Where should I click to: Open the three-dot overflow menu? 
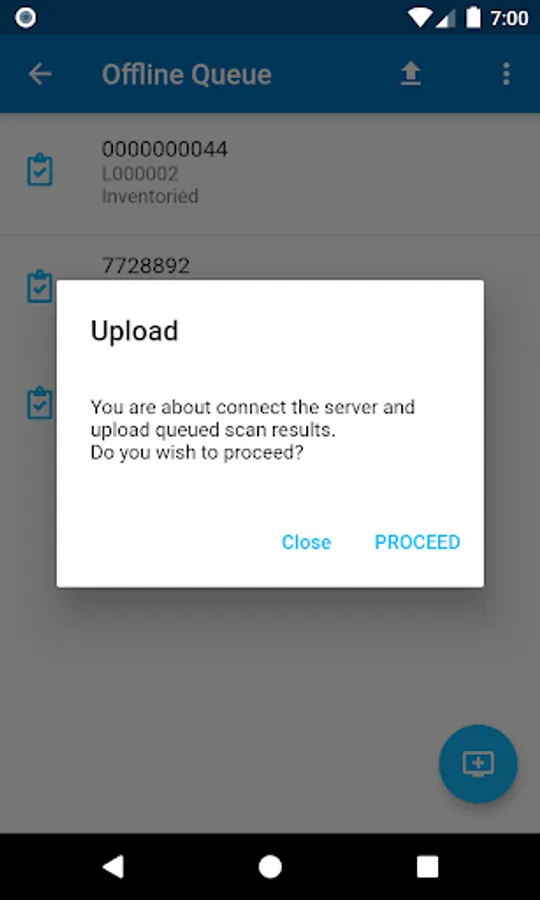[x=506, y=74]
